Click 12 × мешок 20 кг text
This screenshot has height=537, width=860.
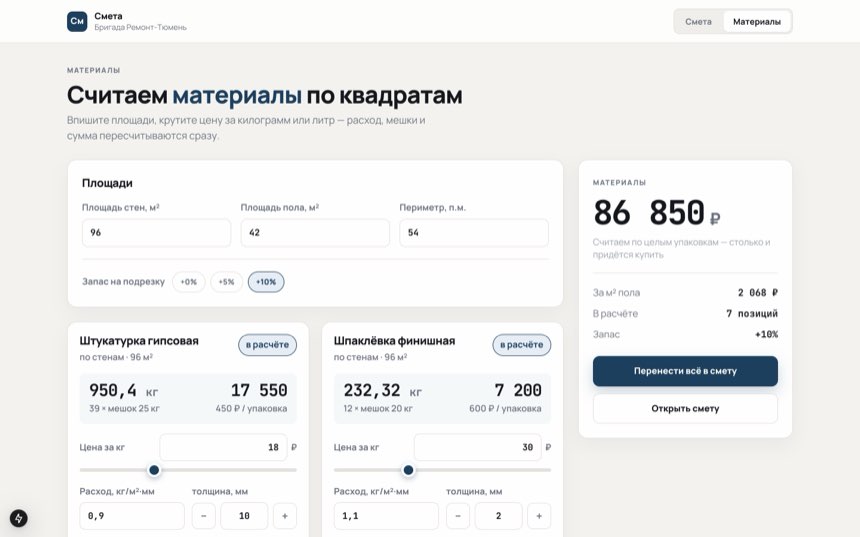378,409
